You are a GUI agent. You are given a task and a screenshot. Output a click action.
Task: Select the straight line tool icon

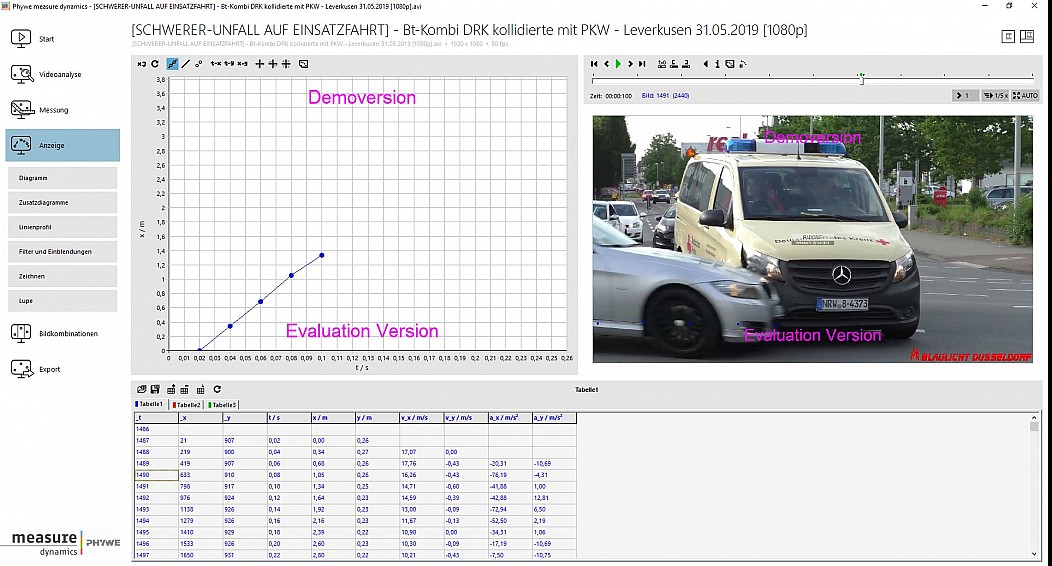(x=186, y=64)
